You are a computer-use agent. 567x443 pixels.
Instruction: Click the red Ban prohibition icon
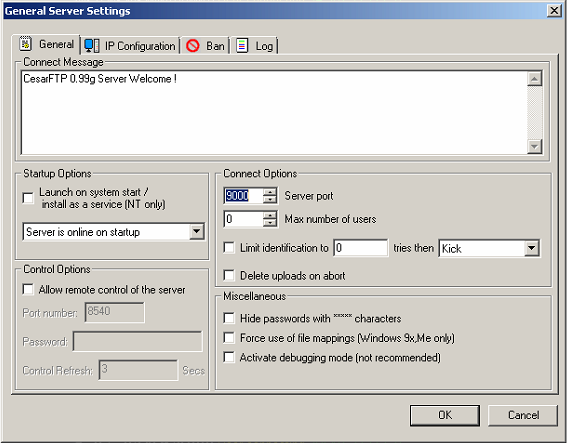(x=193, y=46)
